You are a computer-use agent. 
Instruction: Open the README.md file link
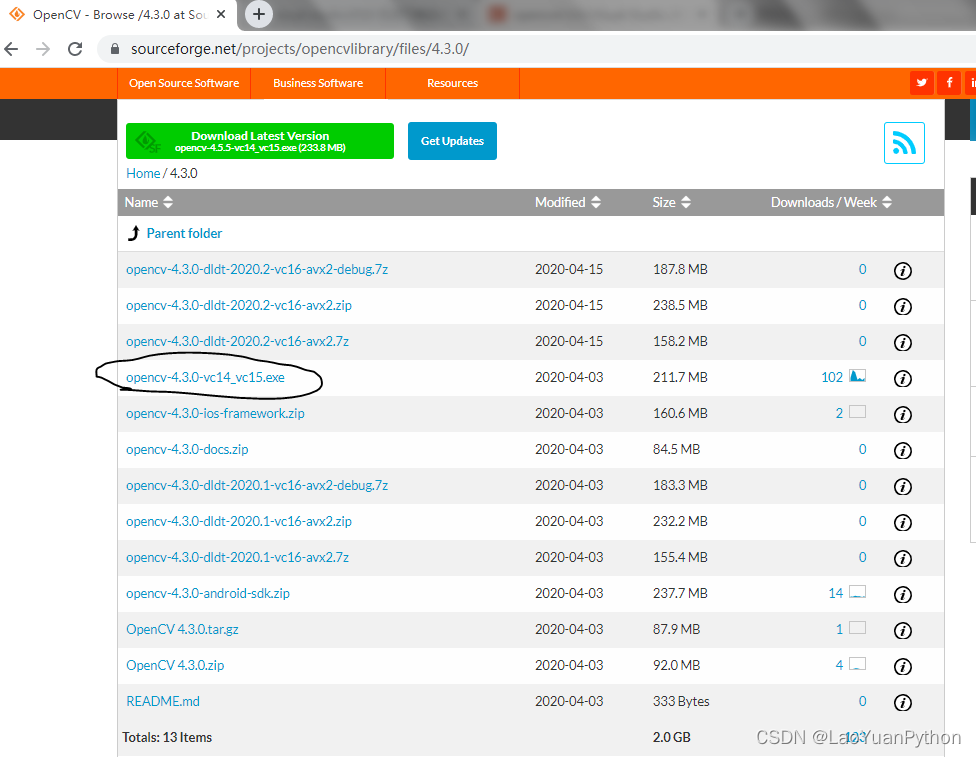163,702
